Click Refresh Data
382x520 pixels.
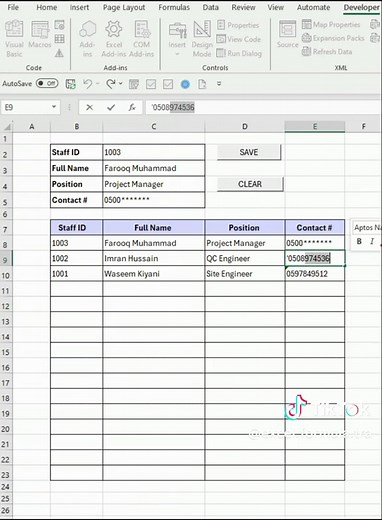point(327,52)
